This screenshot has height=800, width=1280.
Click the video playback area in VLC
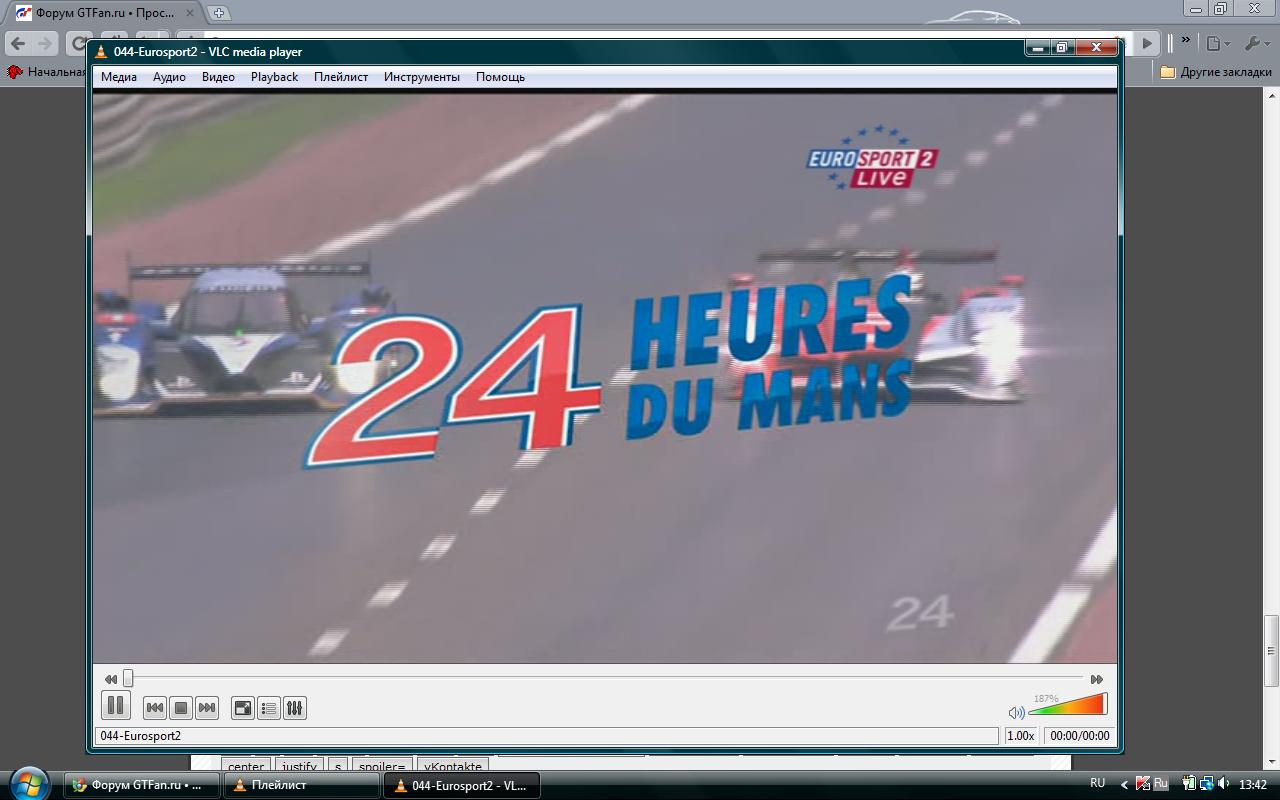[x=605, y=378]
